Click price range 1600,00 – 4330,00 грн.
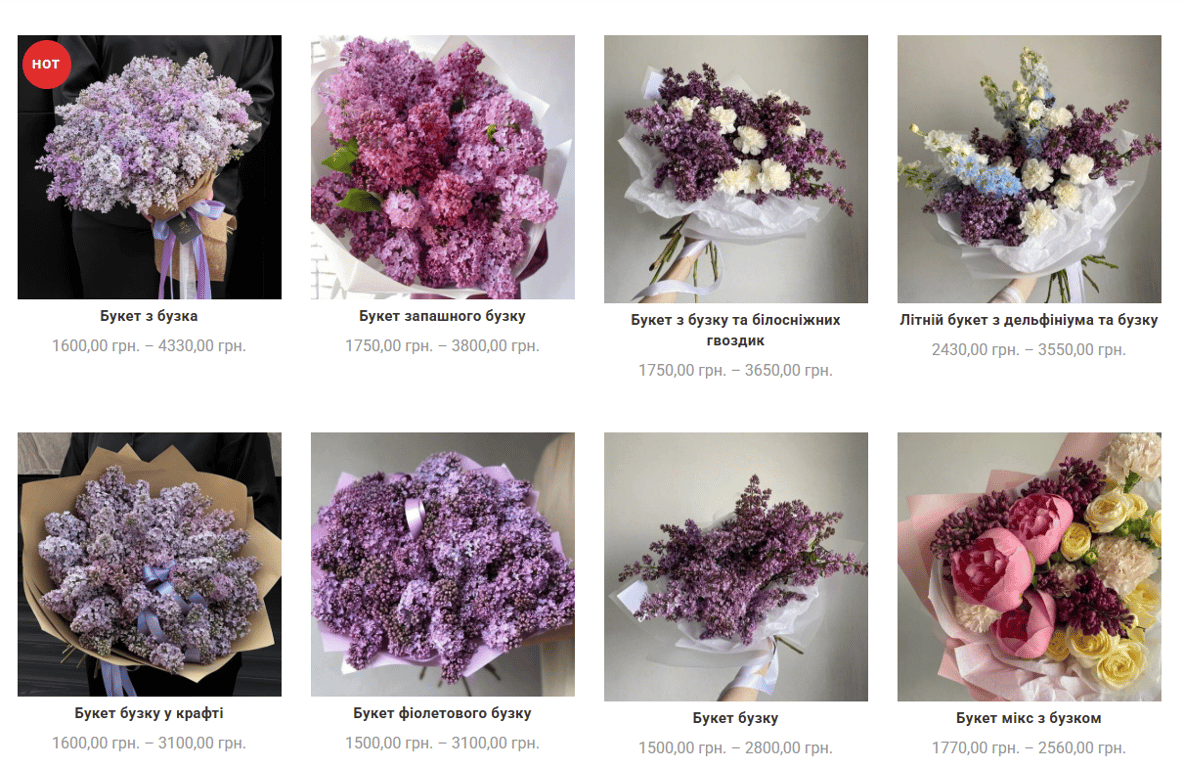The image size is (1183, 768). (x=149, y=346)
